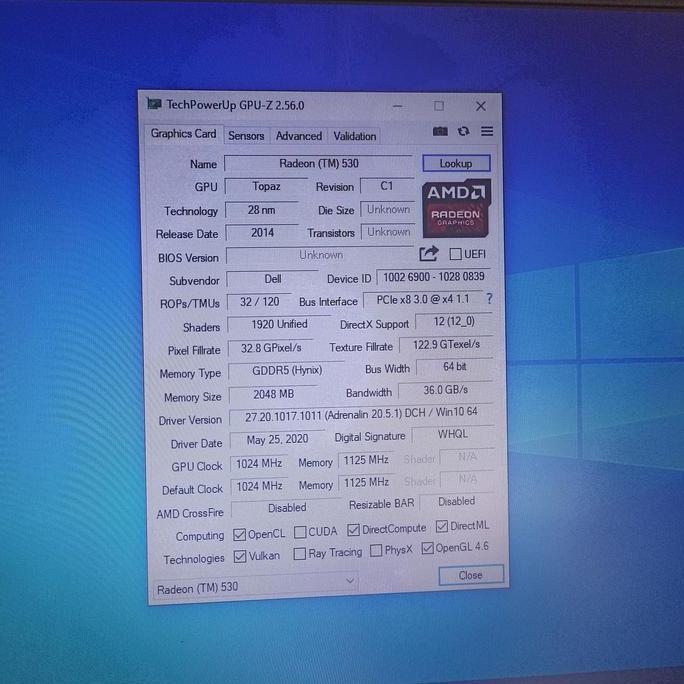The width and height of the screenshot is (684, 684).
Task: Click the Driver Date May 25, 2020 field
Action: click(277, 439)
